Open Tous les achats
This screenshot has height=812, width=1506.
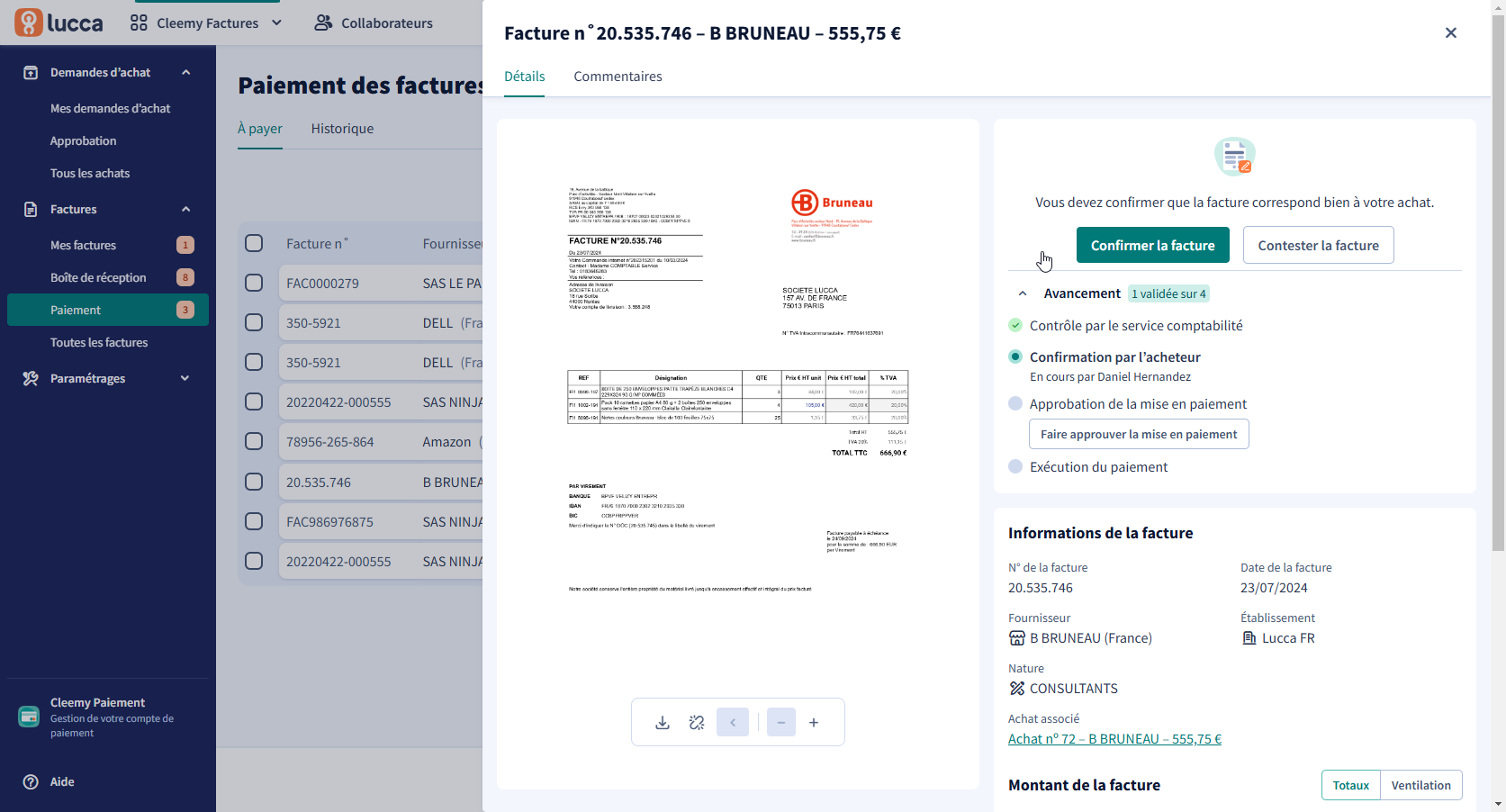click(90, 173)
